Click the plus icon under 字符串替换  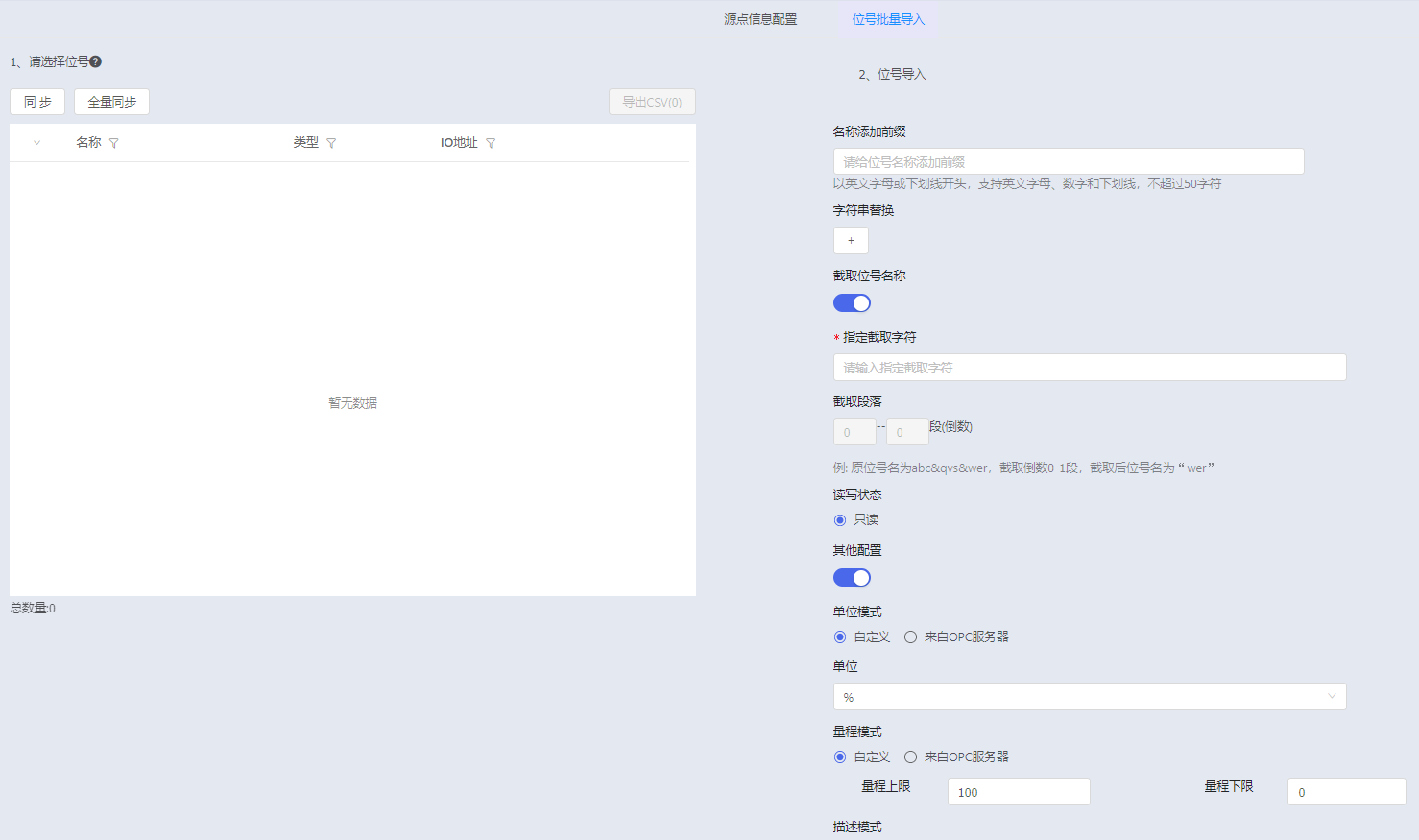coord(851,241)
